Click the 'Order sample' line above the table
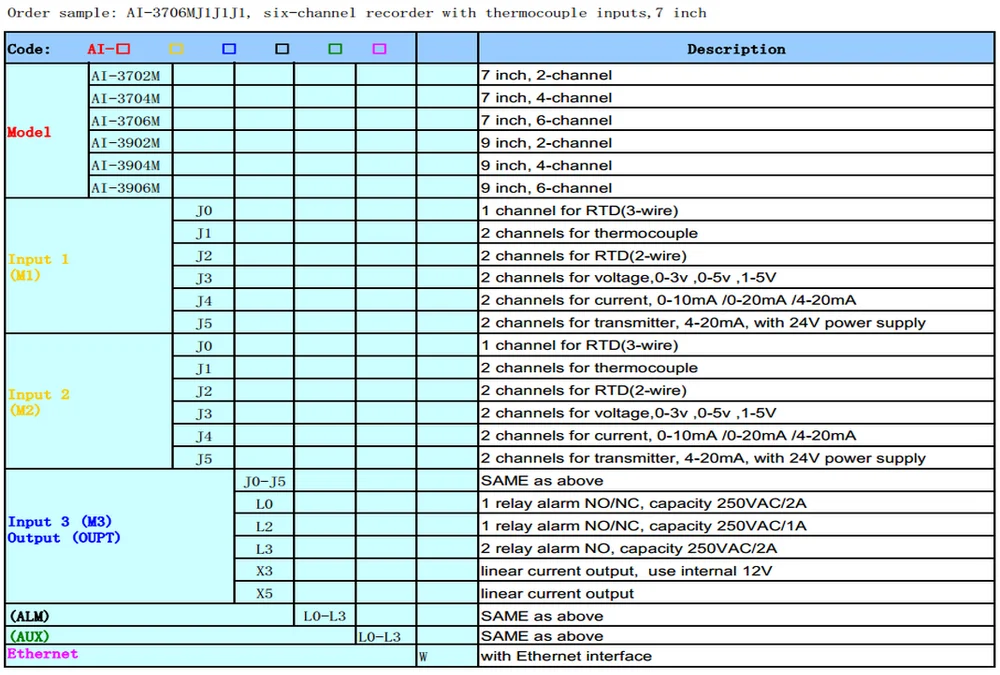This screenshot has height=675, width=1000. click(357, 13)
